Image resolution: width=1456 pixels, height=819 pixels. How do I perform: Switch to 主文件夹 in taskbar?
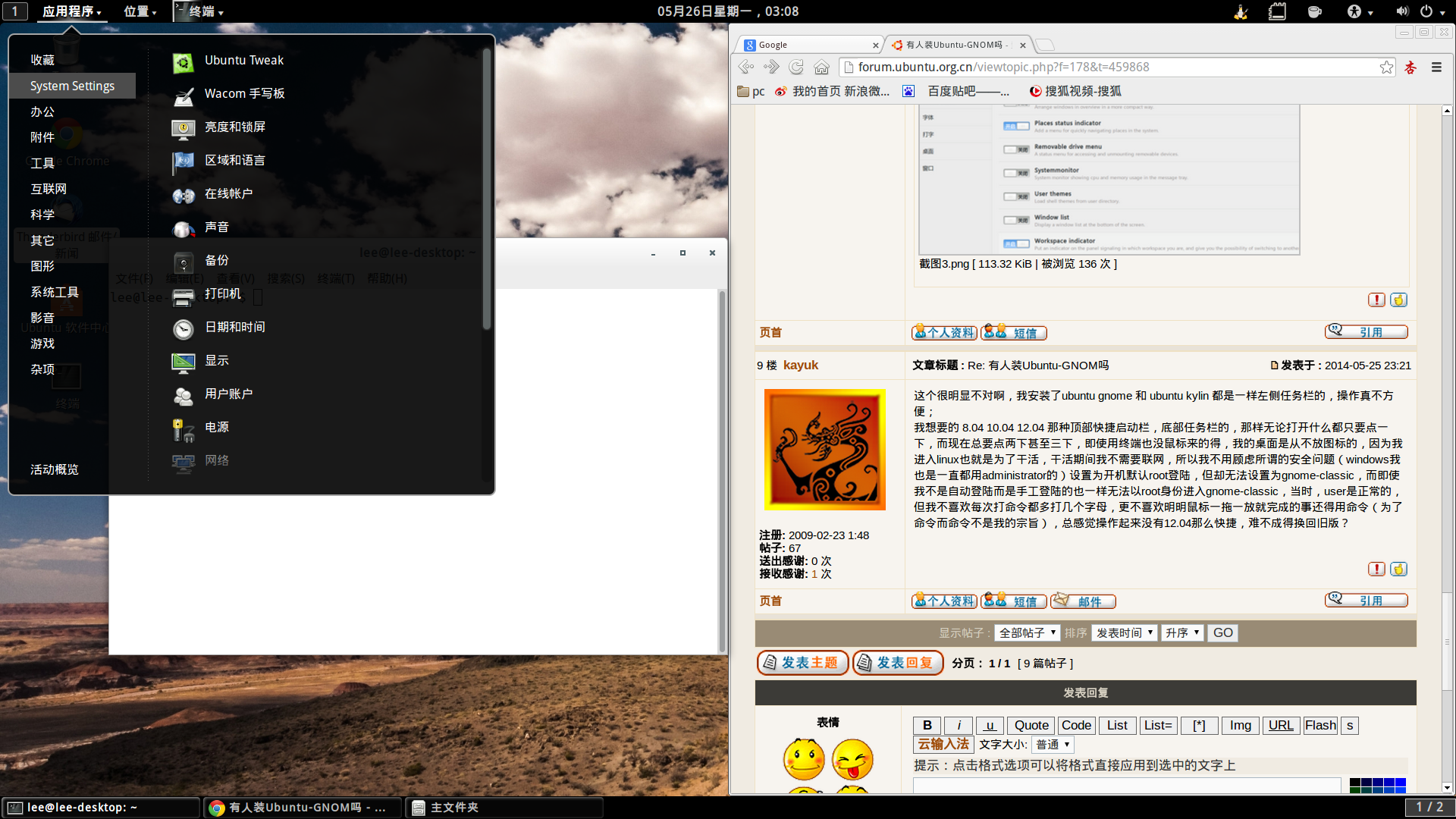(x=504, y=808)
